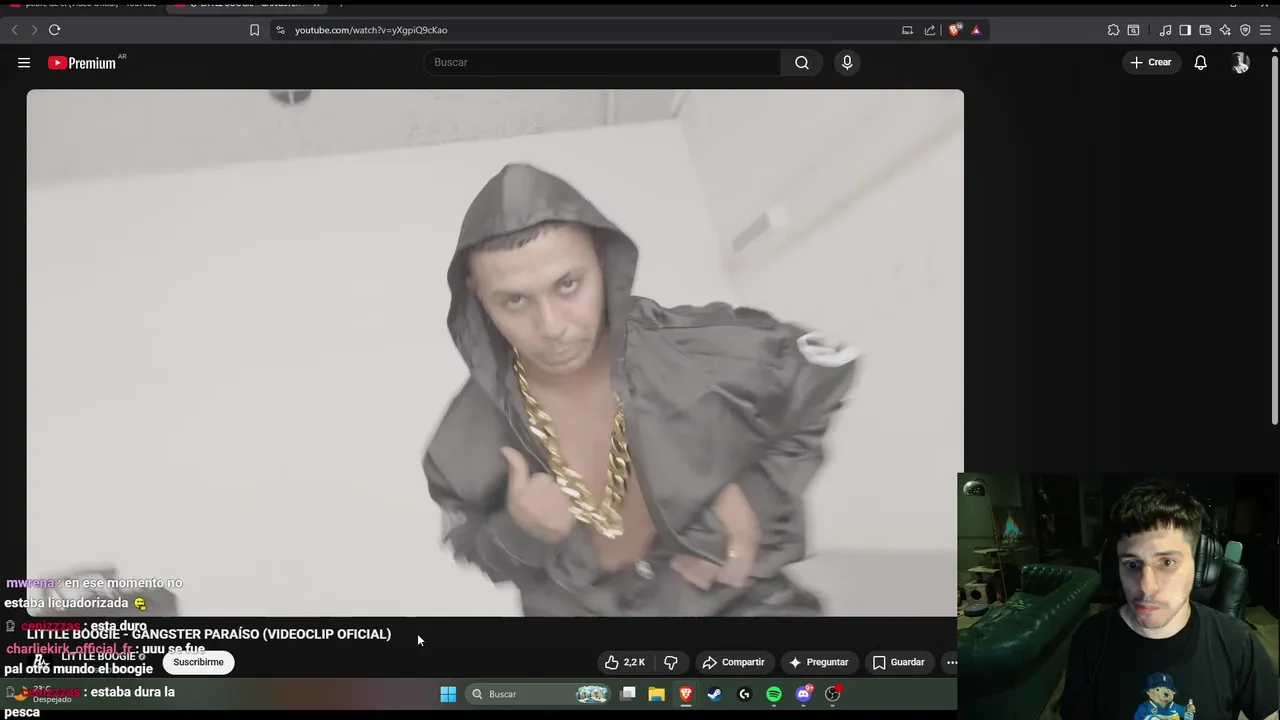1280x720 pixels.
Task: Open site settings icon beside URL
Action: pyautogui.click(x=281, y=30)
